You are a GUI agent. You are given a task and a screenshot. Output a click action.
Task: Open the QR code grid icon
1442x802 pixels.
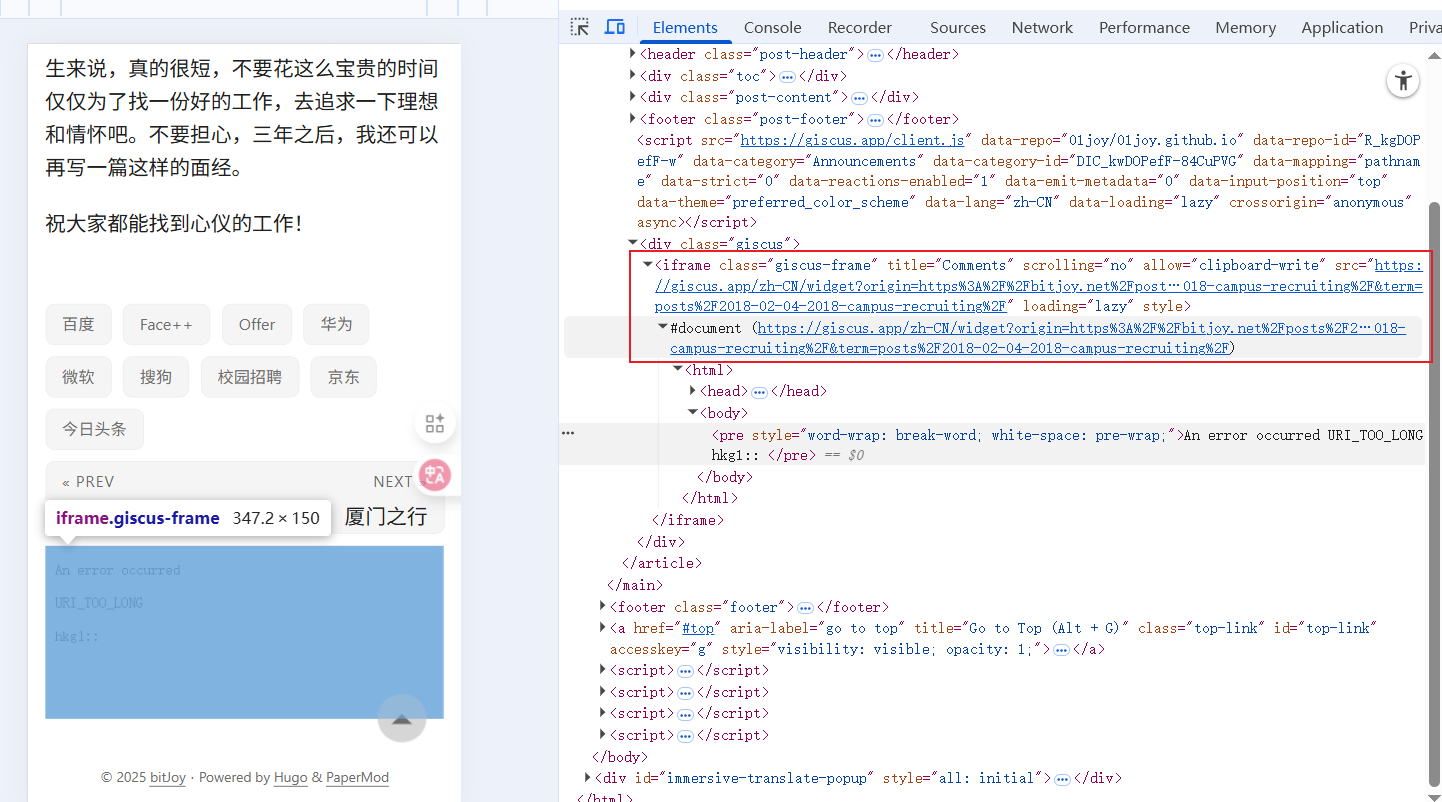pos(435,423)
